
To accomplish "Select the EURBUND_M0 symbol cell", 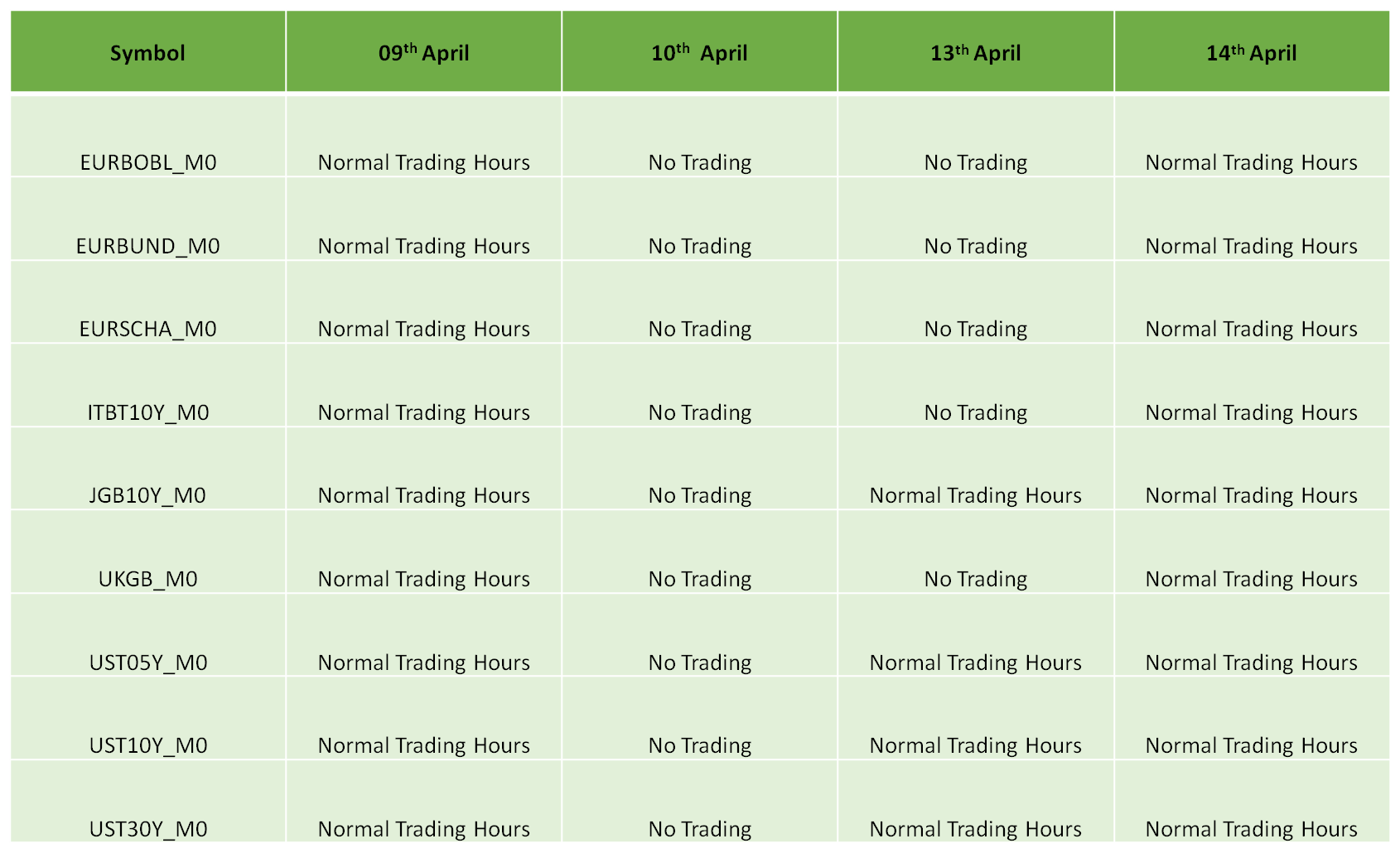I will point(148,219).
